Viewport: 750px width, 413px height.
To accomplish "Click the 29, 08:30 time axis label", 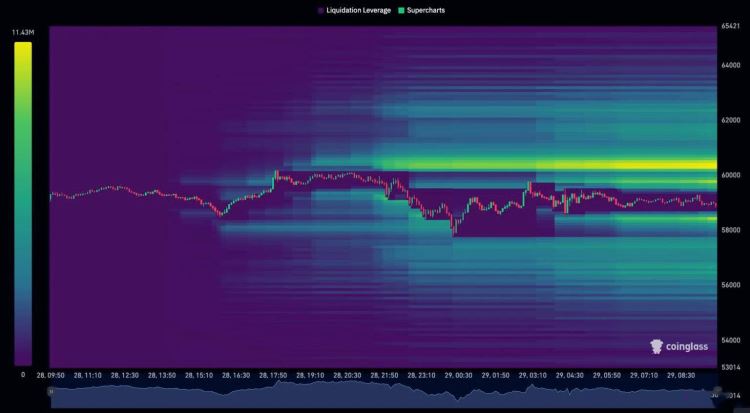I will 681,376.
